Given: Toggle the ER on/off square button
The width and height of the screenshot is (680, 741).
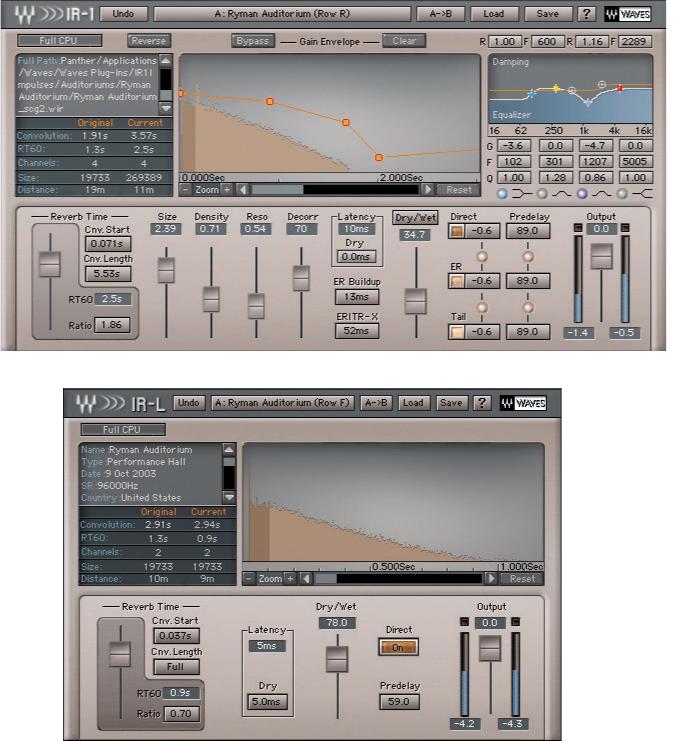Looking at the screenshot, I should (456, 281).
